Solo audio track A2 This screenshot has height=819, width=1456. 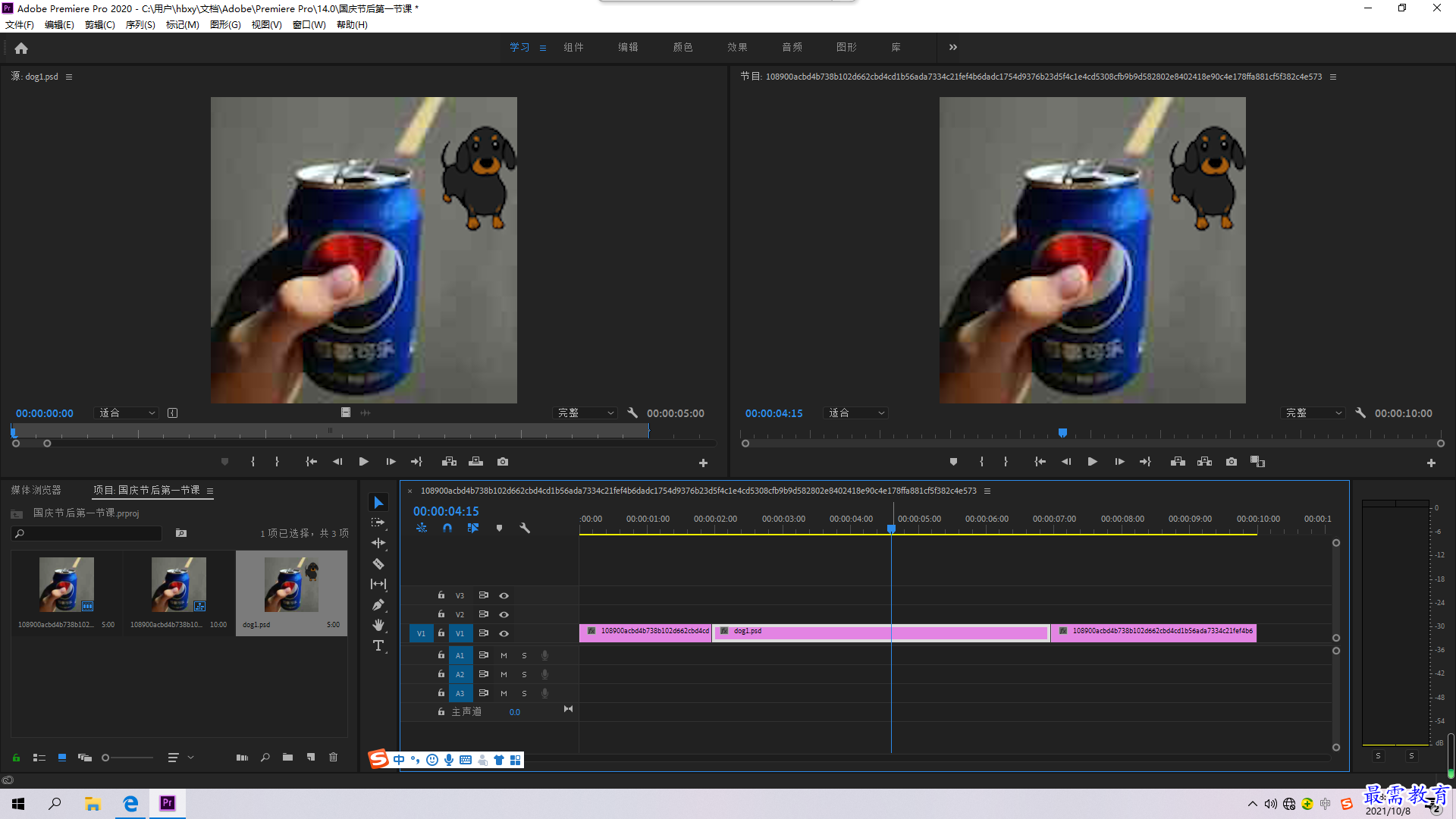[x=524, y=674]
